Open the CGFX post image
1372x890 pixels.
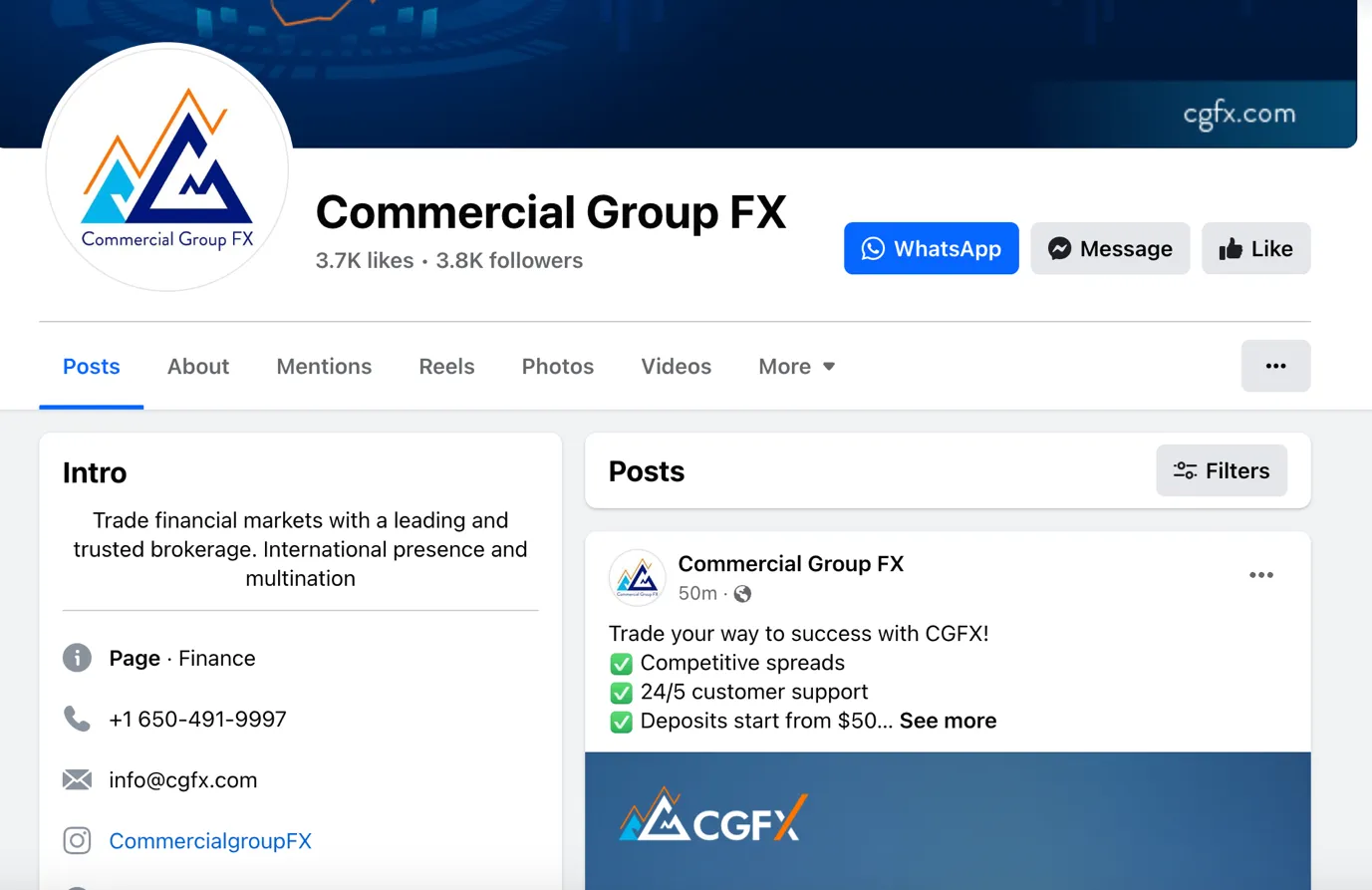[948, 820]
